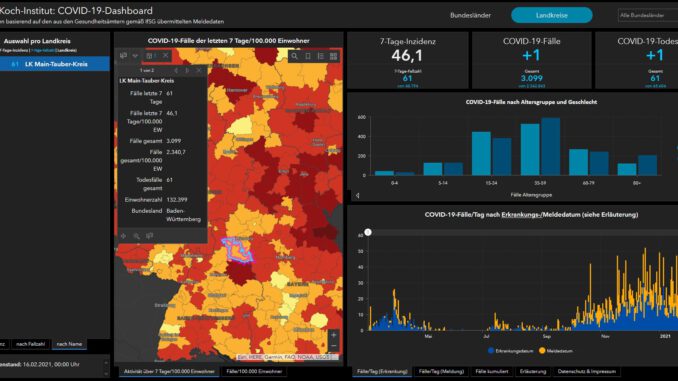The width and height of the screenshot is (678, 381).
Task: Open the map bookmarks icon
Action: tap(308, 56)
